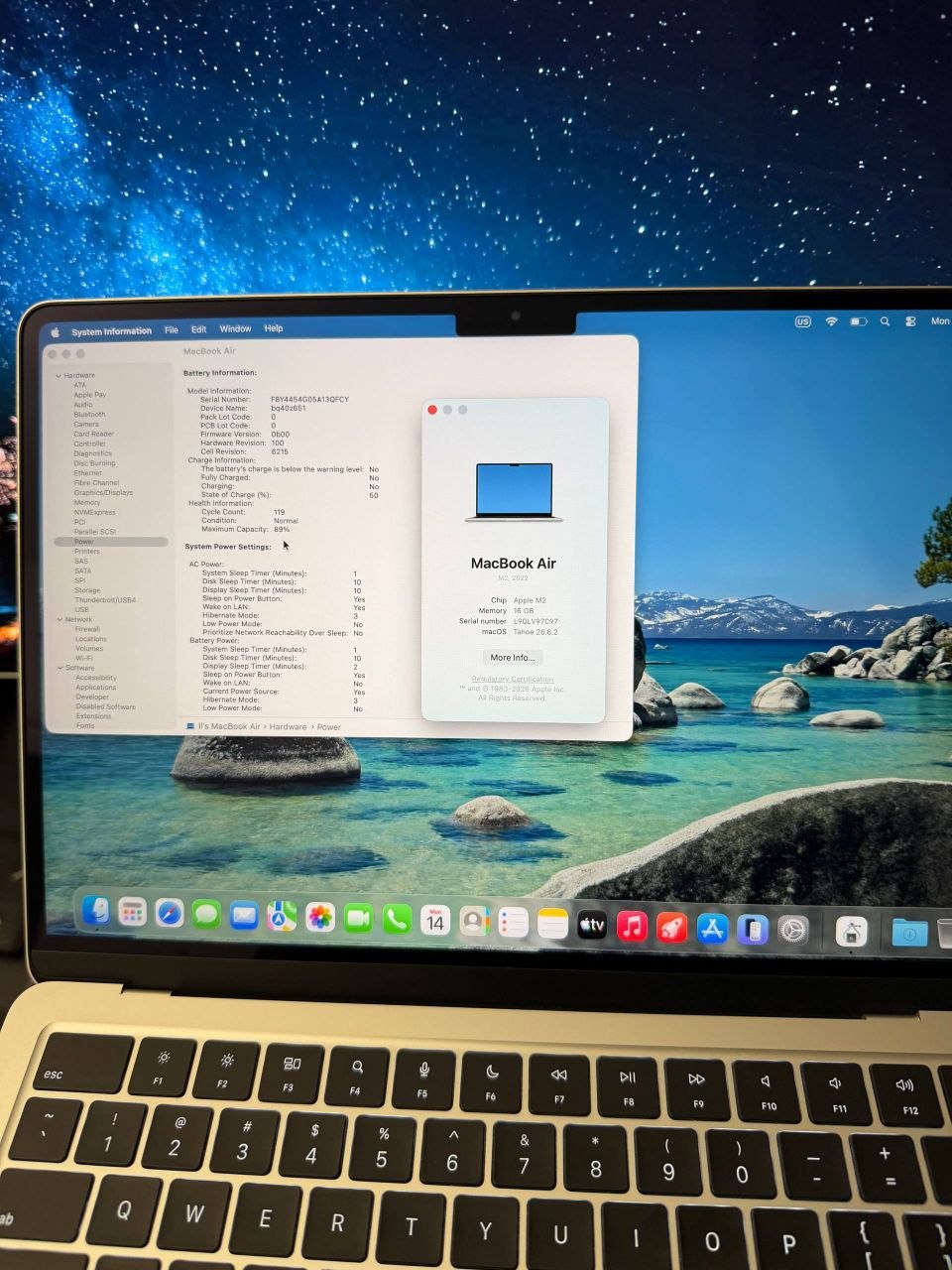Open Messages in the Dock

point(206,914)
